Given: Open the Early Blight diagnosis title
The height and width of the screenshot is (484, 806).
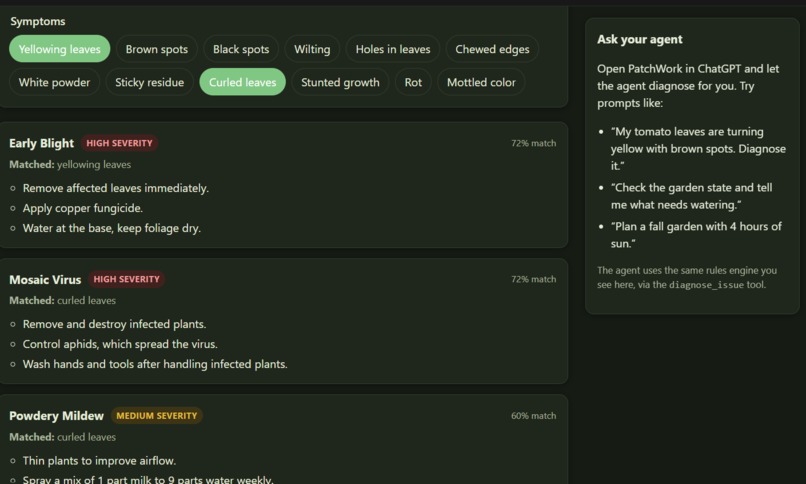Looking at the screenshot, I should (42, 143).
